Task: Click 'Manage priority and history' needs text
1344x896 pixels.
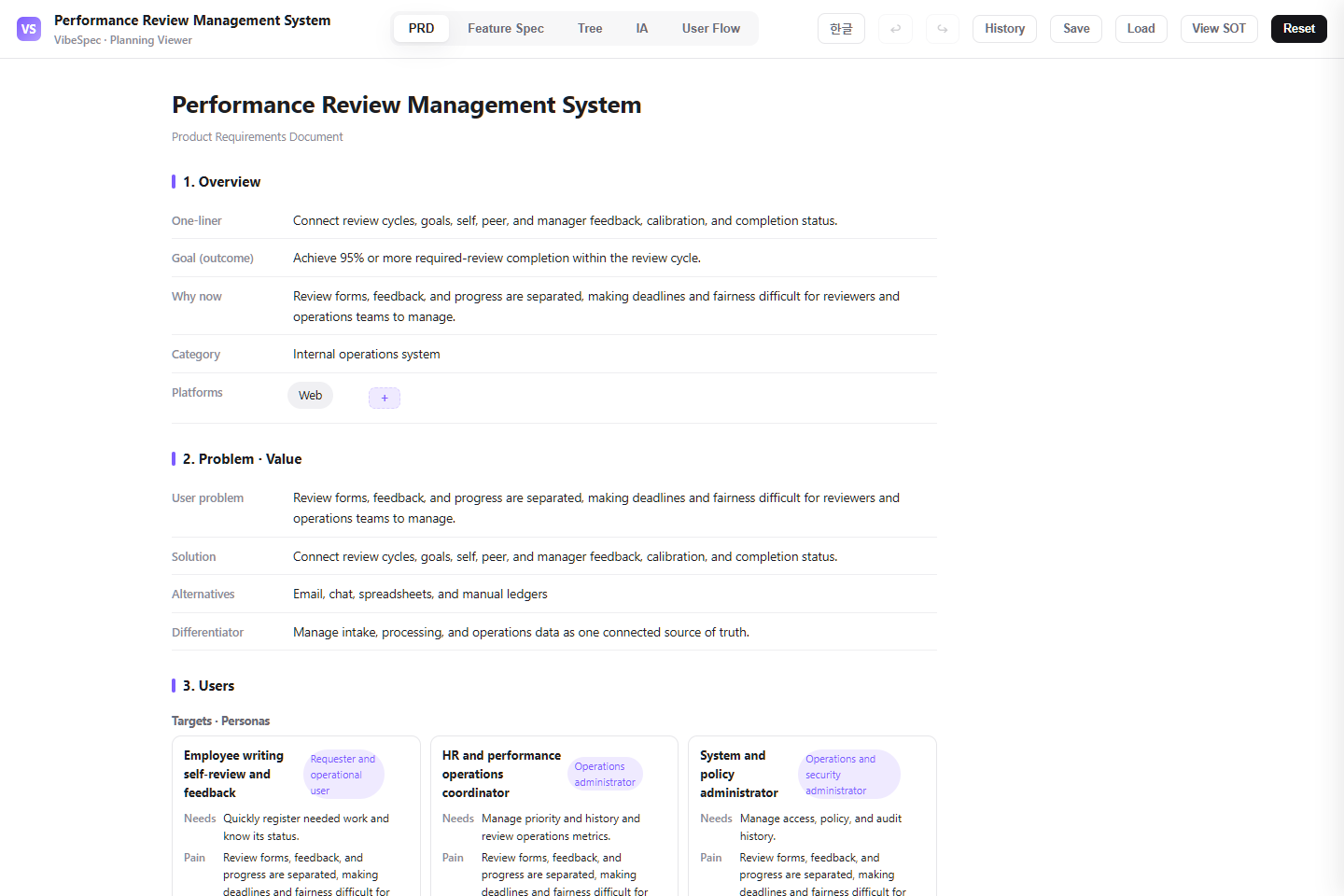Action: (561, 828)
